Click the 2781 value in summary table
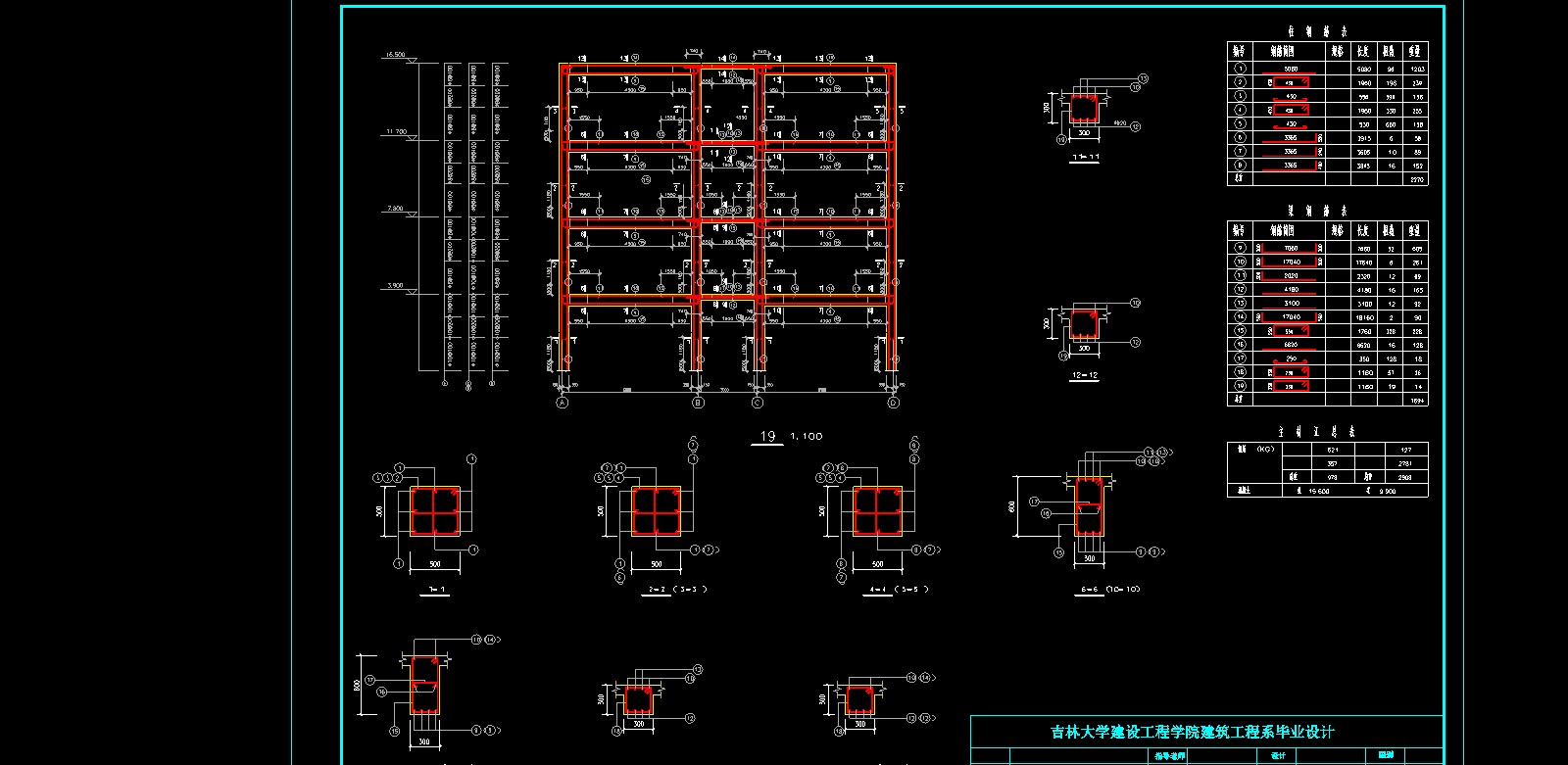The width and height of the screenshot is (1568, 765). [1405, 463]
